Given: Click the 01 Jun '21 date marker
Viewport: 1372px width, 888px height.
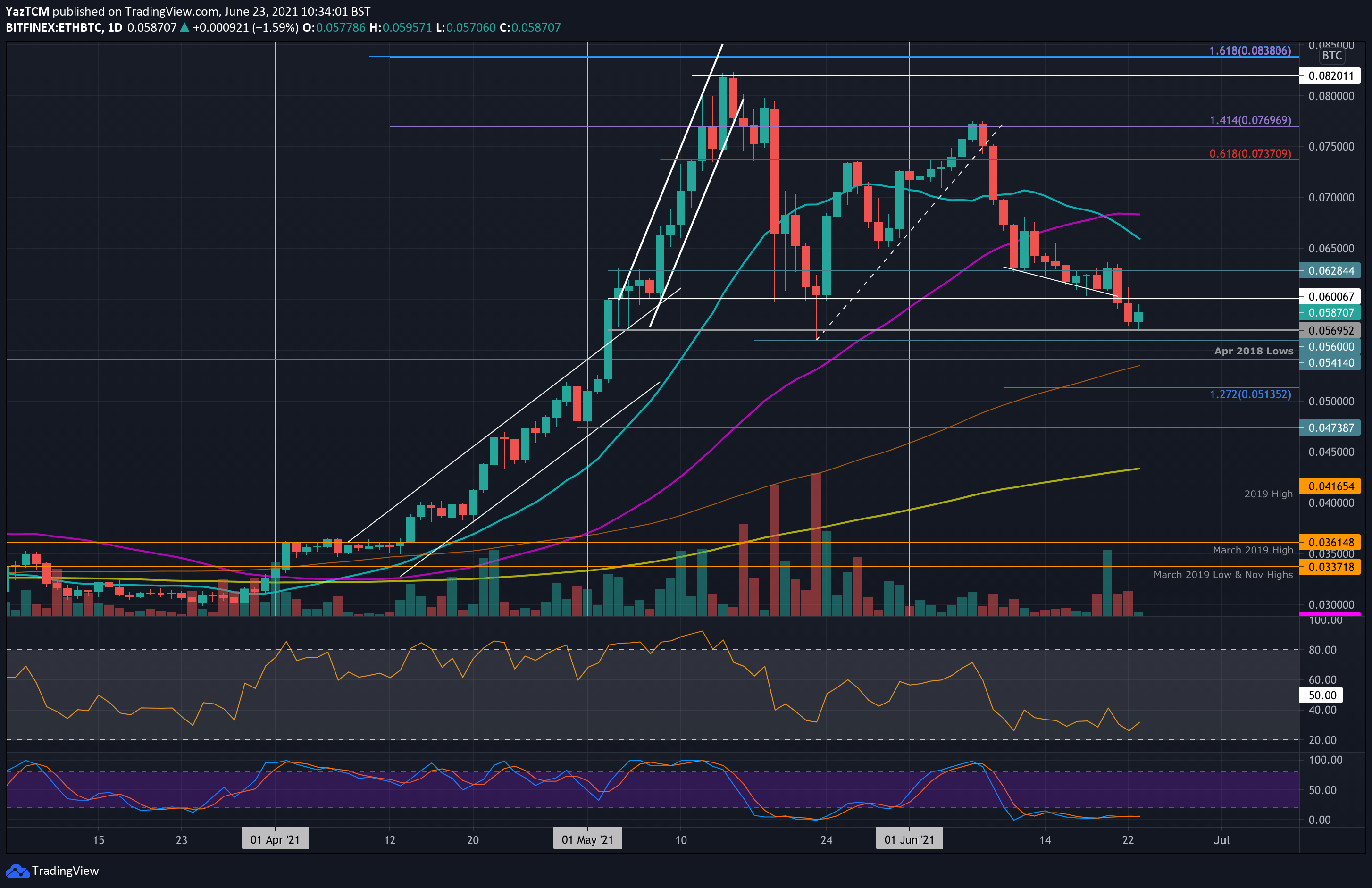Looking at the screenshot, I should click(909, 839).
